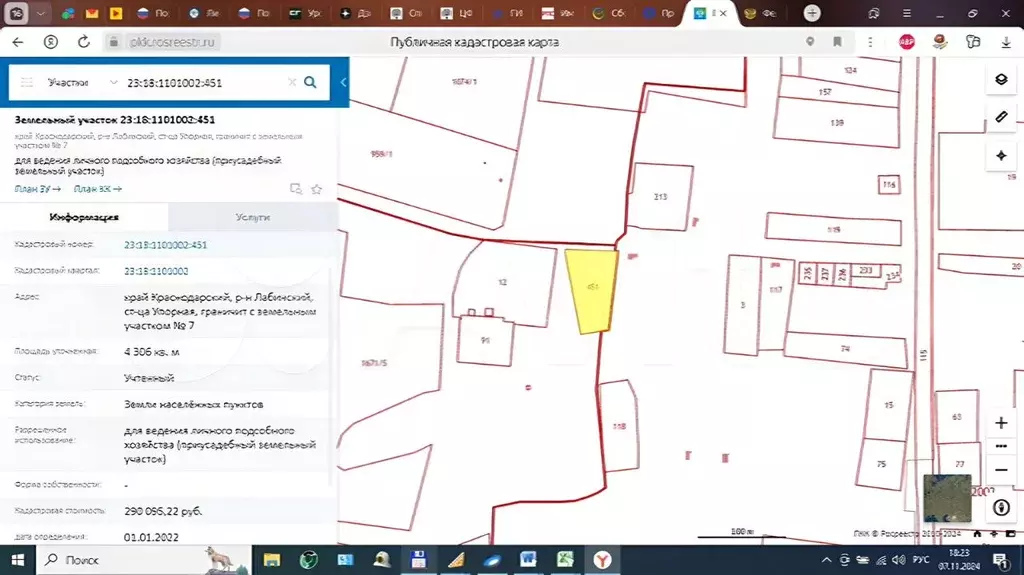1024x575 pixels.
Task: Open the ABP ad blocker extension
Action: (x=906, y=42)
